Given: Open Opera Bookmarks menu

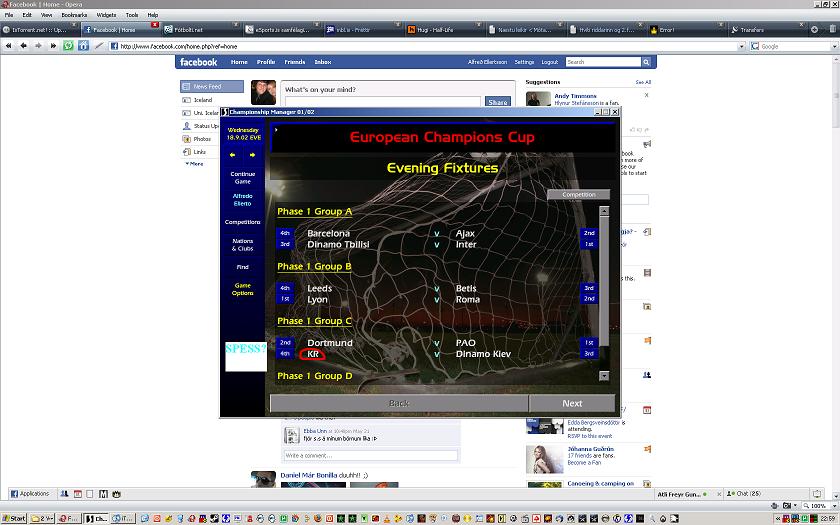Looking at the screenshot, I should click(74, 15).
